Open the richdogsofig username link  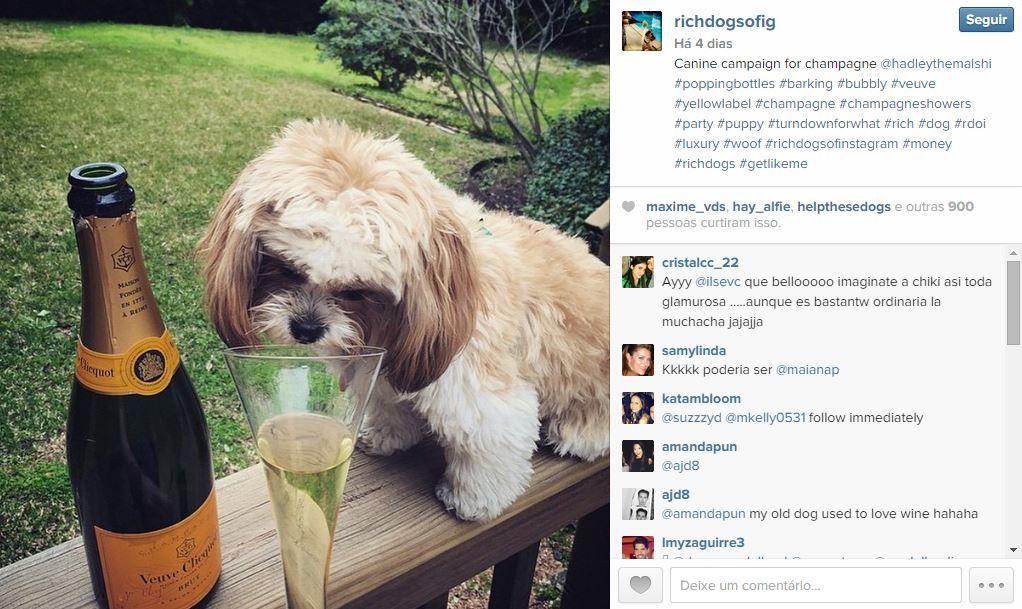[724, 22]
